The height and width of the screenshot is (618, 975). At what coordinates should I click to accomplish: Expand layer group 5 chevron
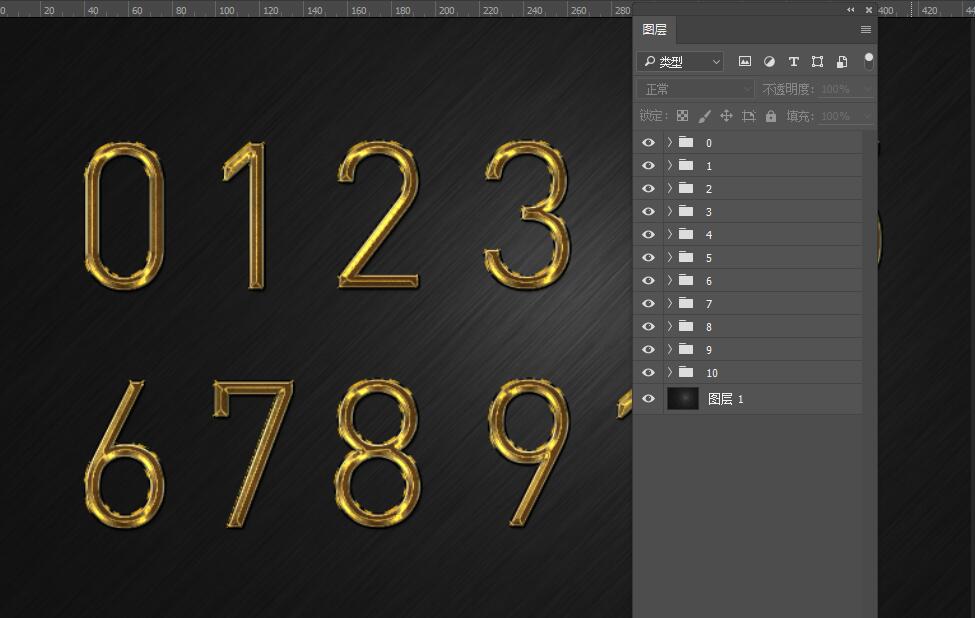point(670,257)
